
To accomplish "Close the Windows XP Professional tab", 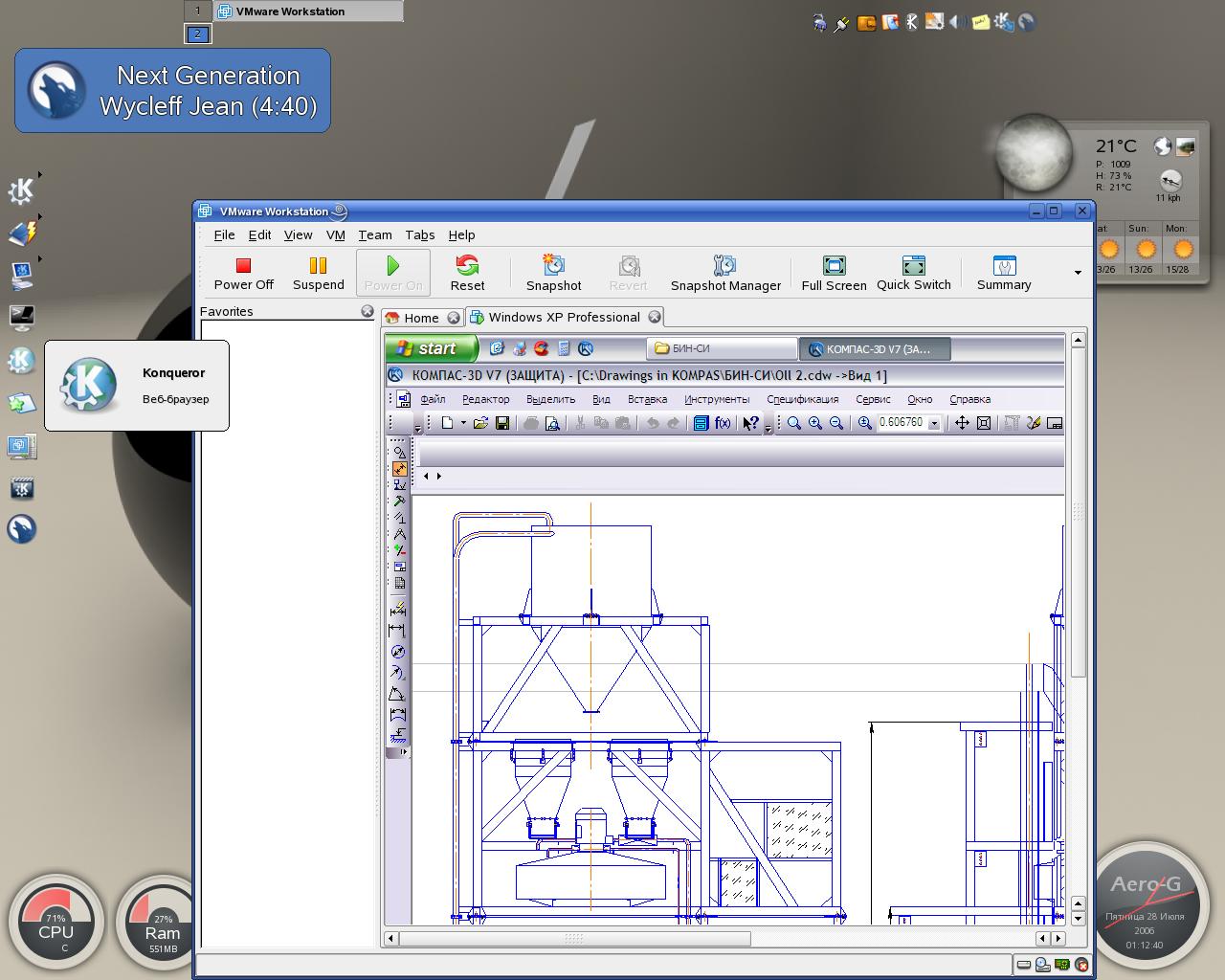I will pos(655,317).
